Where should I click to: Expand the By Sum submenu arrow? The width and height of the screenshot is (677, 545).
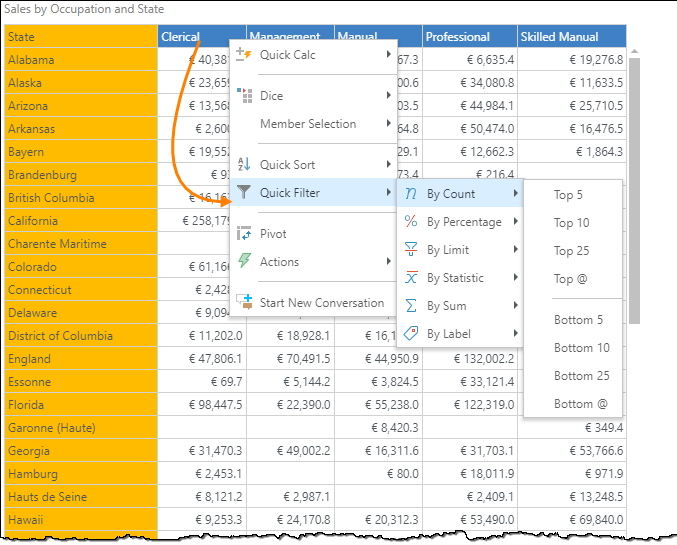pos(516,305)
